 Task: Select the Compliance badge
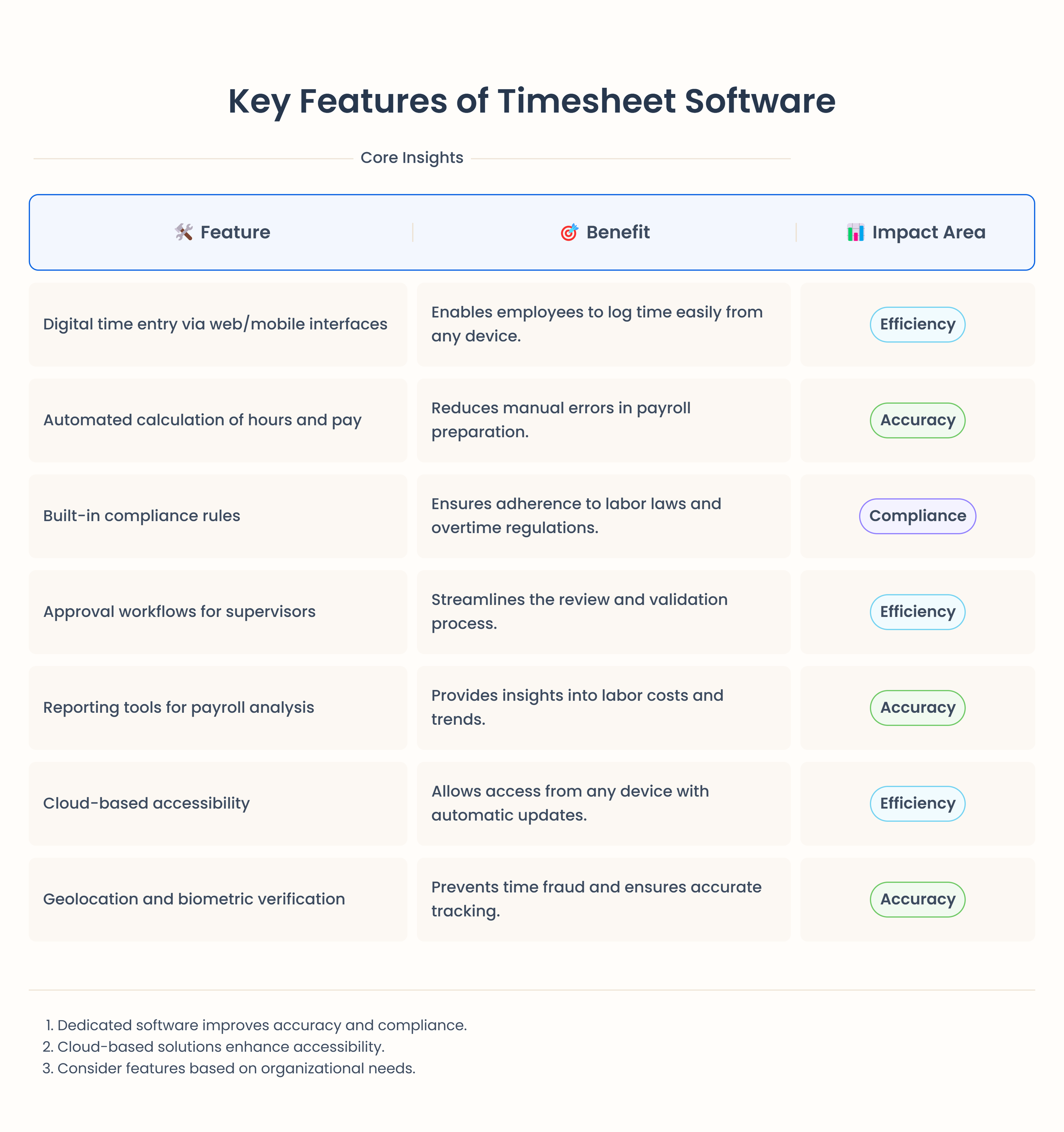(917, 516)
